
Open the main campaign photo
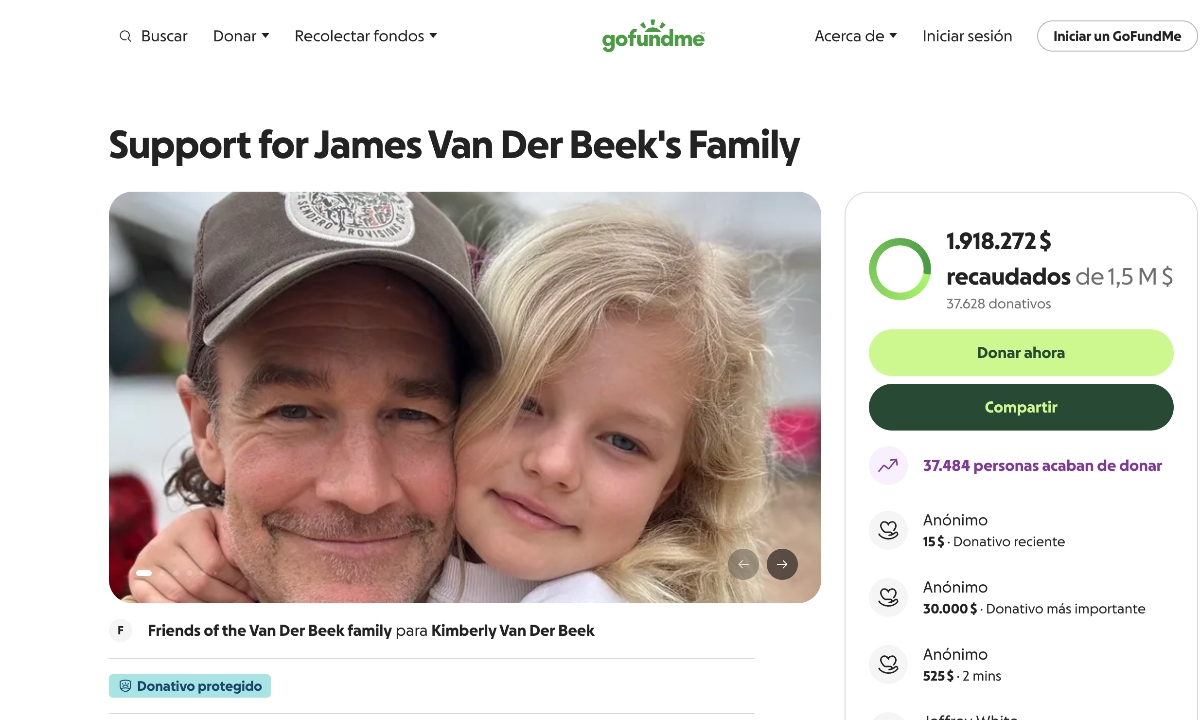click(x=465, y=397)
